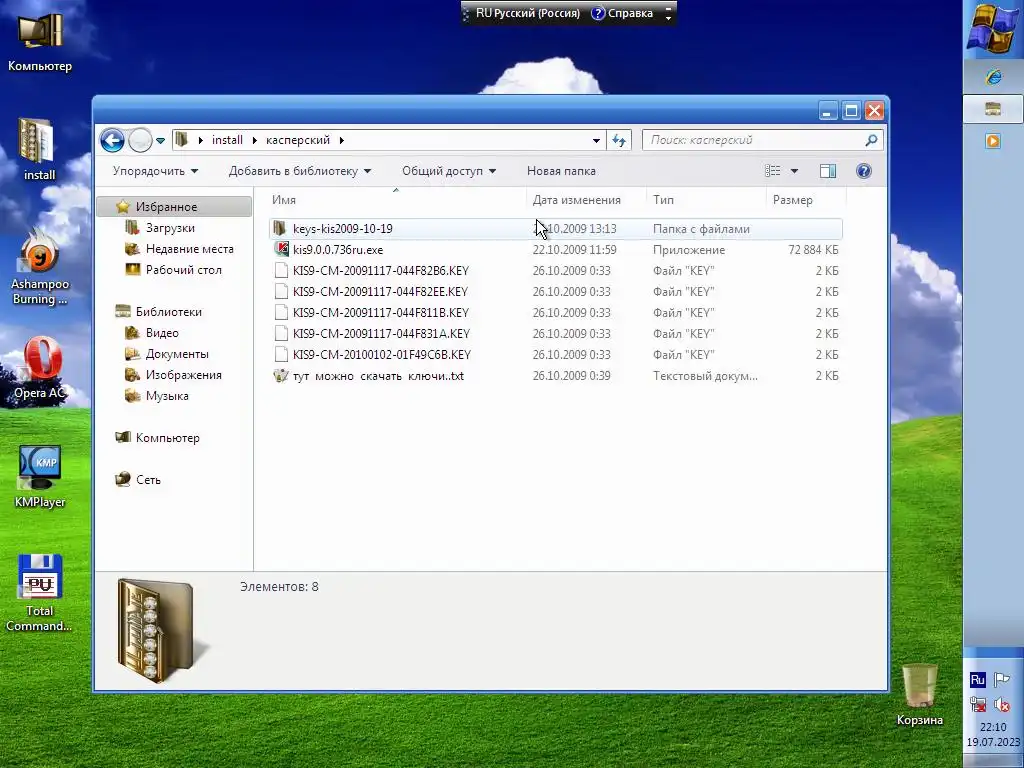
Task: Click the Ru language indicator in tray
Action: click(978, 680)
